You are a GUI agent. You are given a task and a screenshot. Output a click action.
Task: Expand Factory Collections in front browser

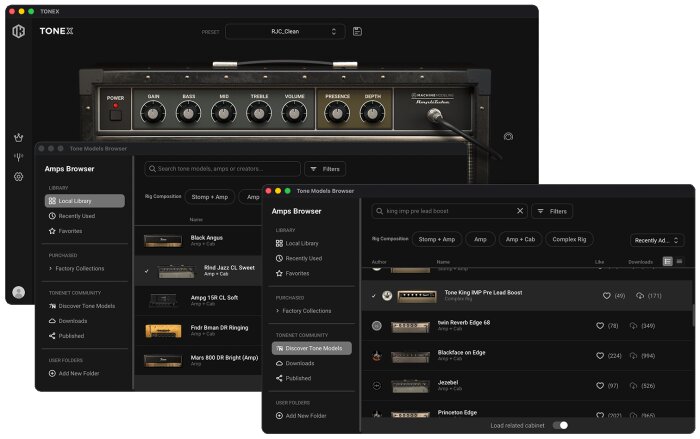pos(304,311)
